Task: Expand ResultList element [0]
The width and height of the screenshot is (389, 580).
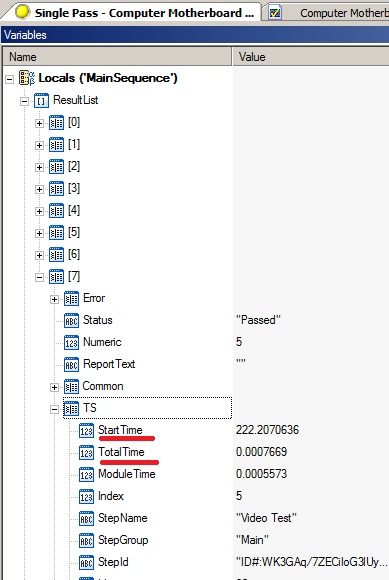Action: pos(39,123)
